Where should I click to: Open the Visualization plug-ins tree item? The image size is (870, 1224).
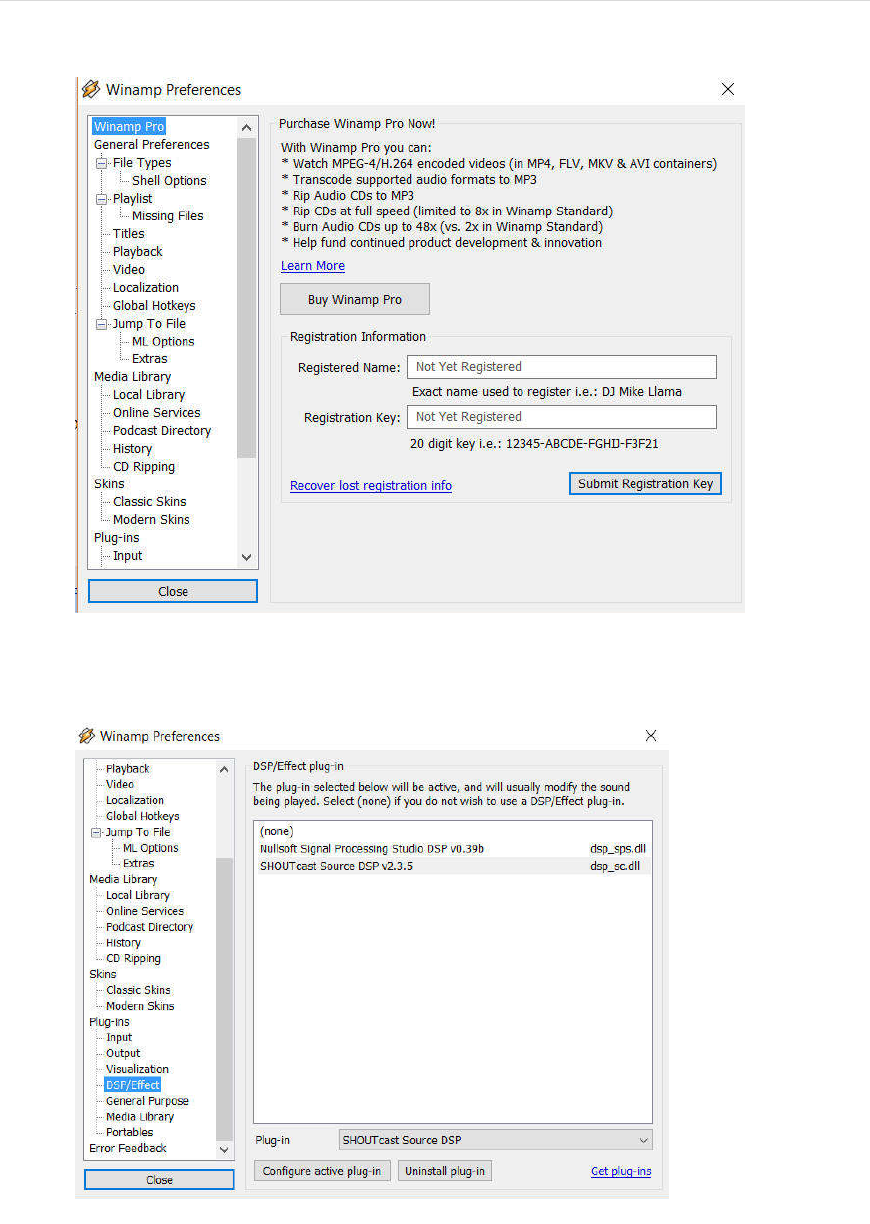pos(137,1069)
